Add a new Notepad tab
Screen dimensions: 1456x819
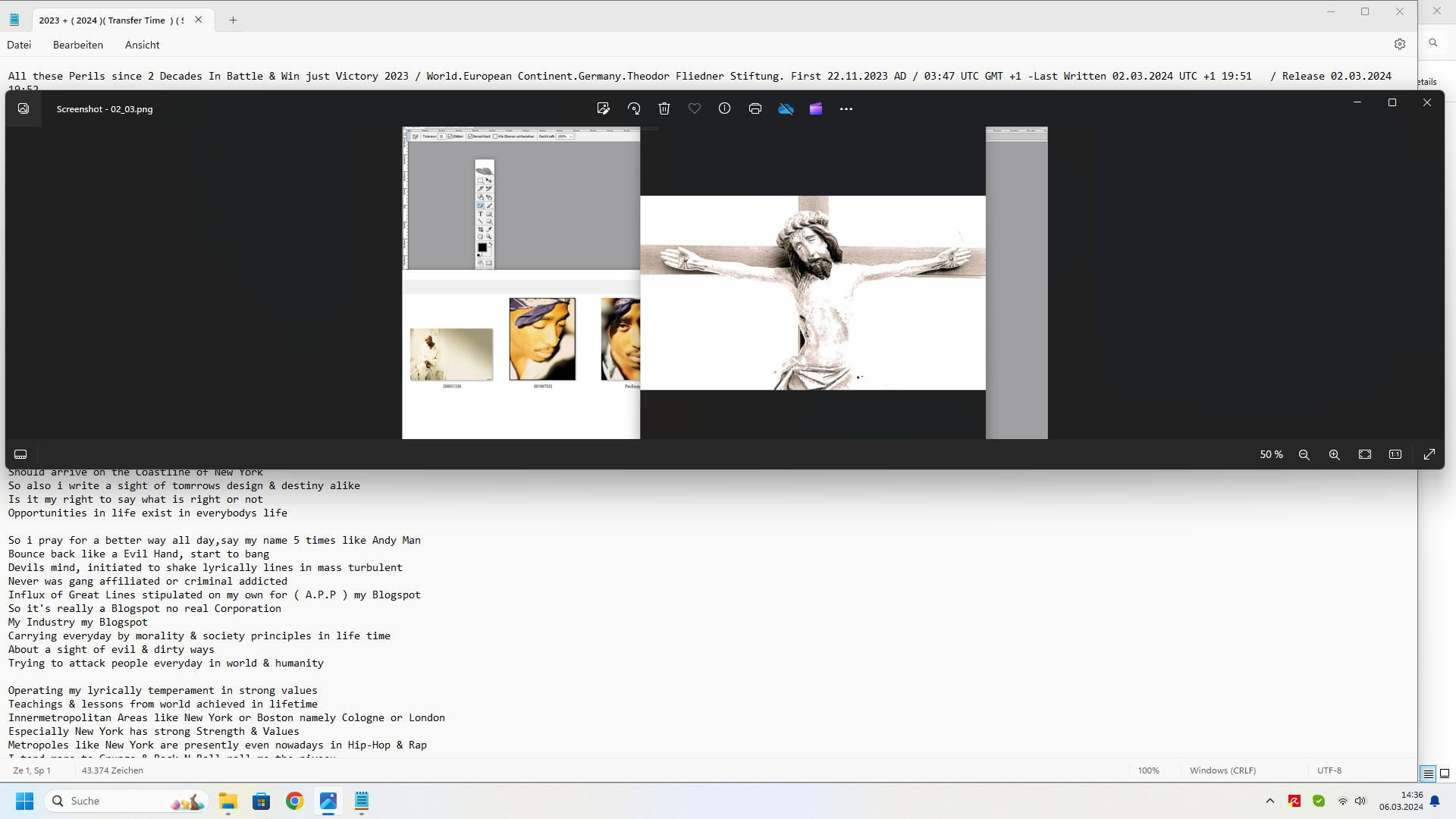coord(234,20)
